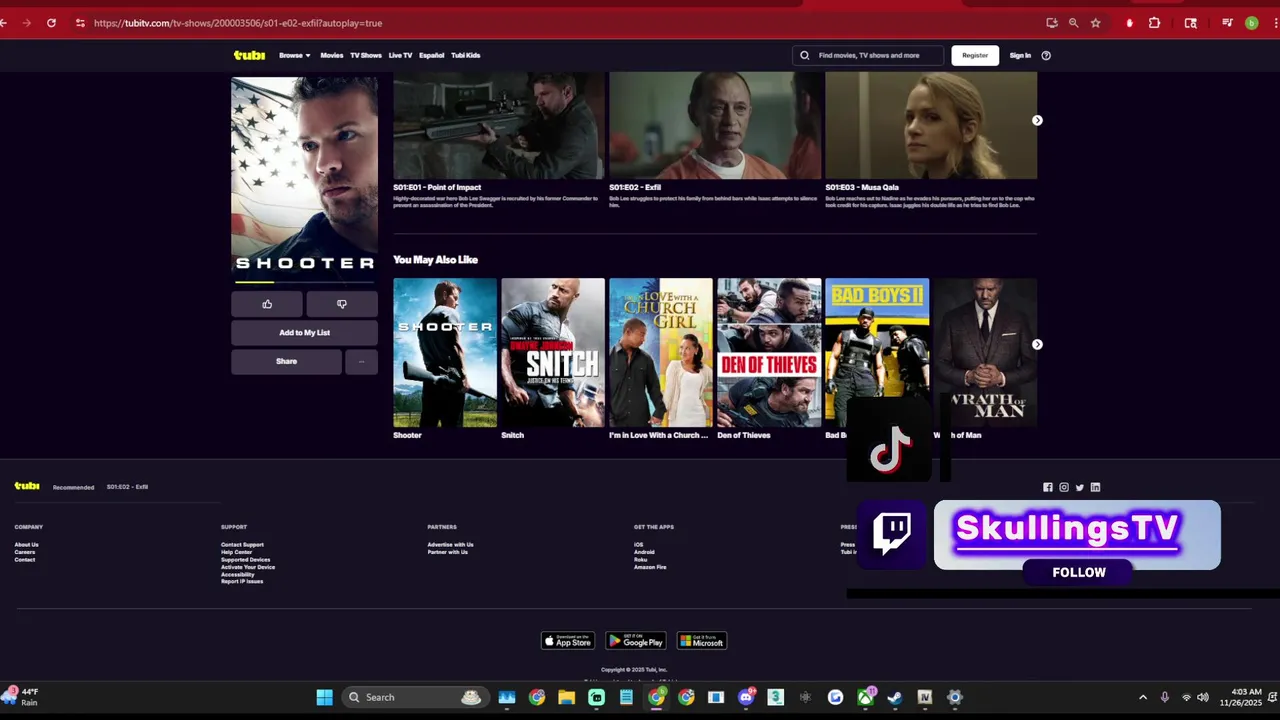Click the search magnifier icon in Tubi header

click(805, 55)
